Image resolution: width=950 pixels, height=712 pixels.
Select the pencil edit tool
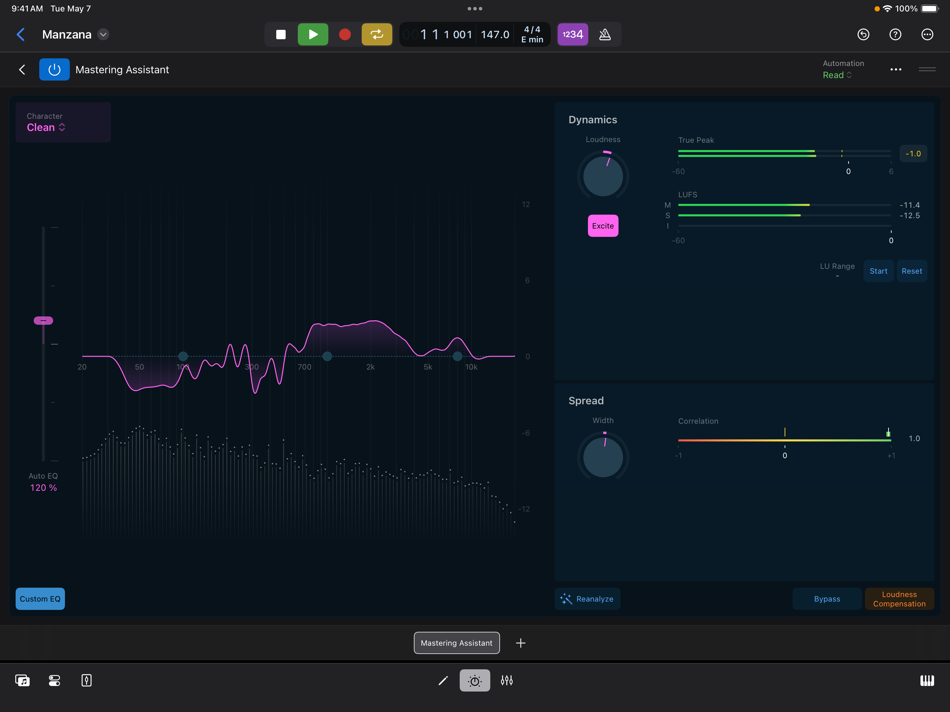click(x=443, y=680)
